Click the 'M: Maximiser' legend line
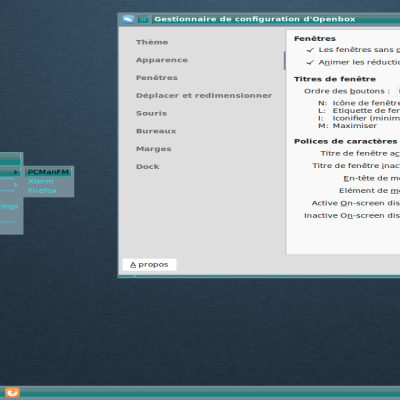This screenshot has height=400, width=400. click(x=347, y=126)
